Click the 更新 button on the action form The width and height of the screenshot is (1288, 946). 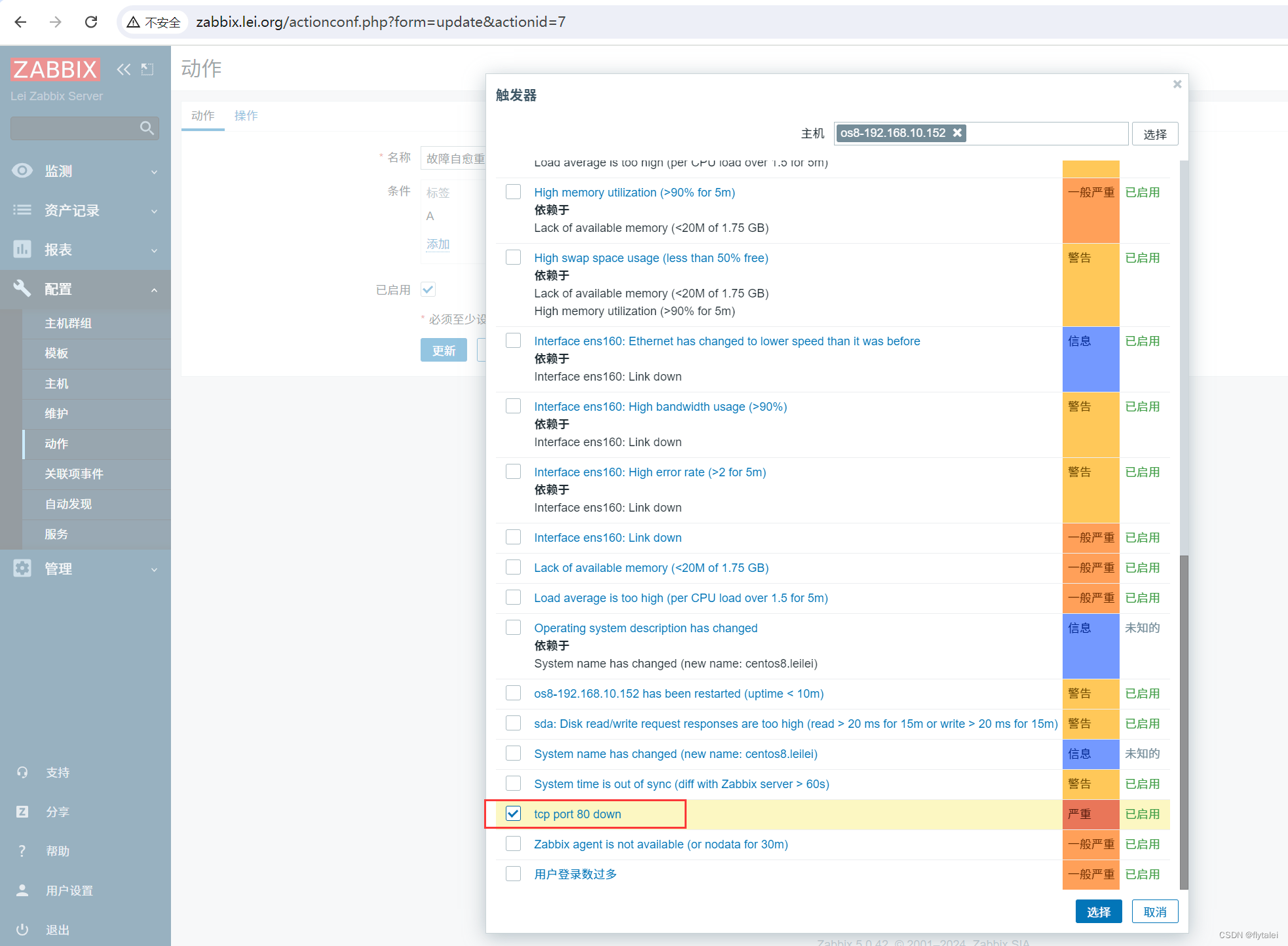[444, 350]
